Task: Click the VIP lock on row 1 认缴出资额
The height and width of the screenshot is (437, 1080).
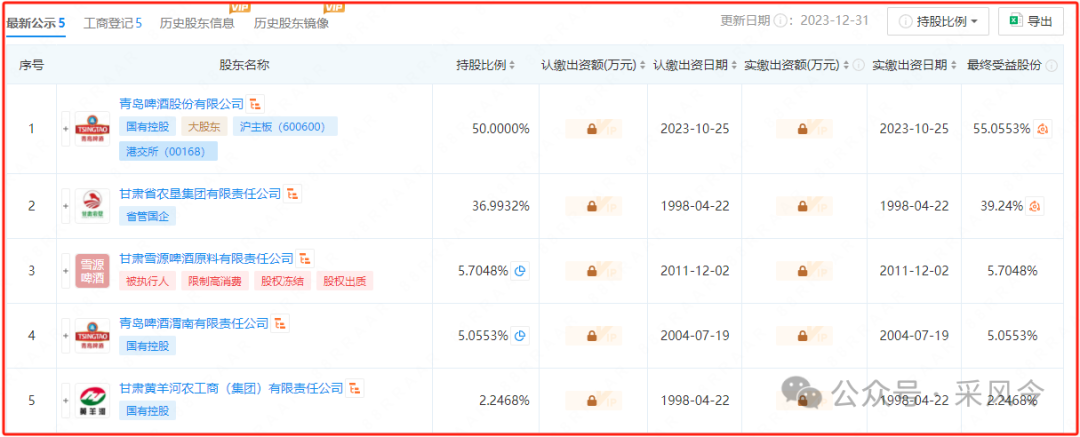Action: [593, 129]
